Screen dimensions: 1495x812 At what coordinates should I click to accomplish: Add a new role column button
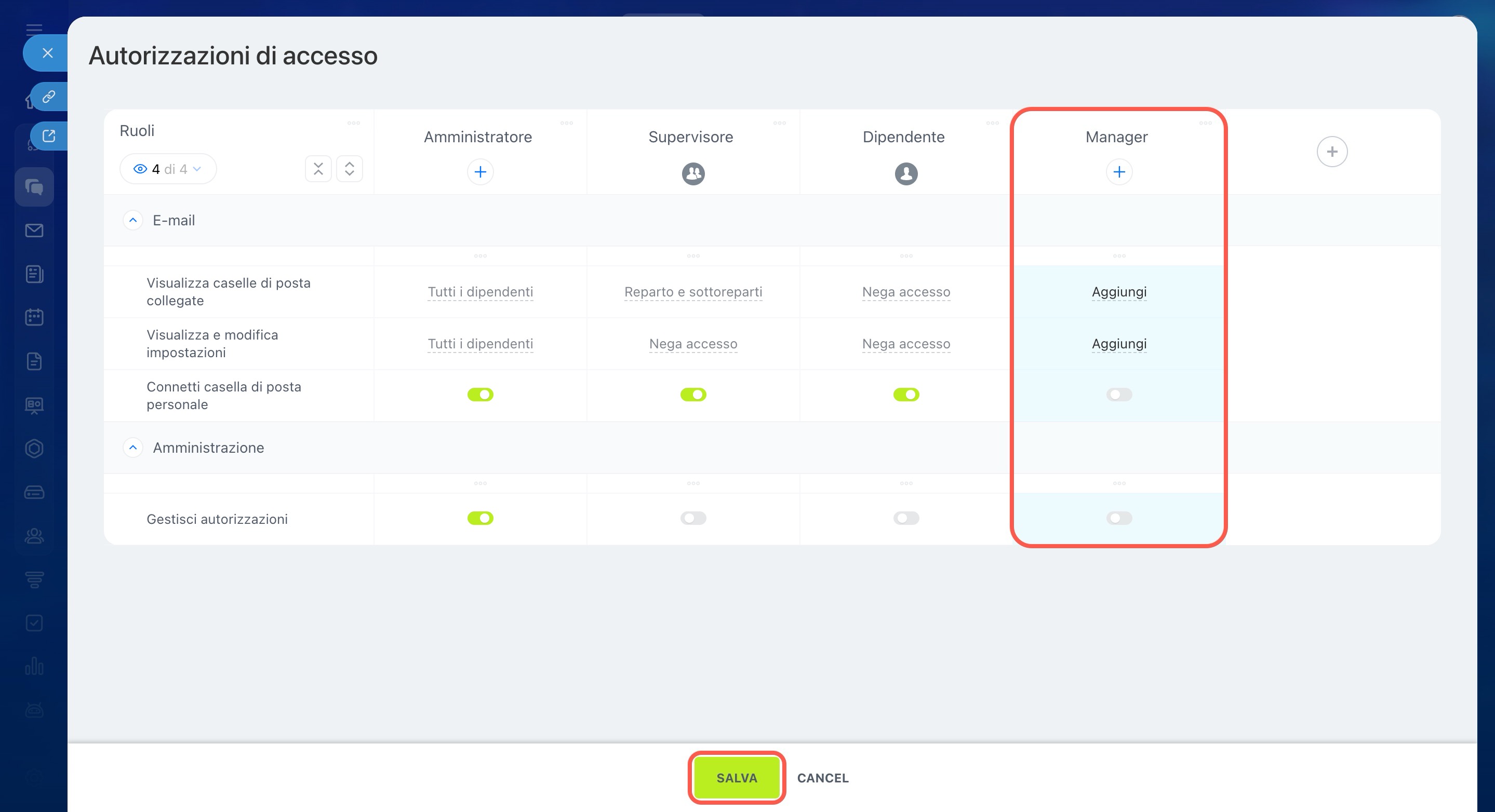[1331, 152]
